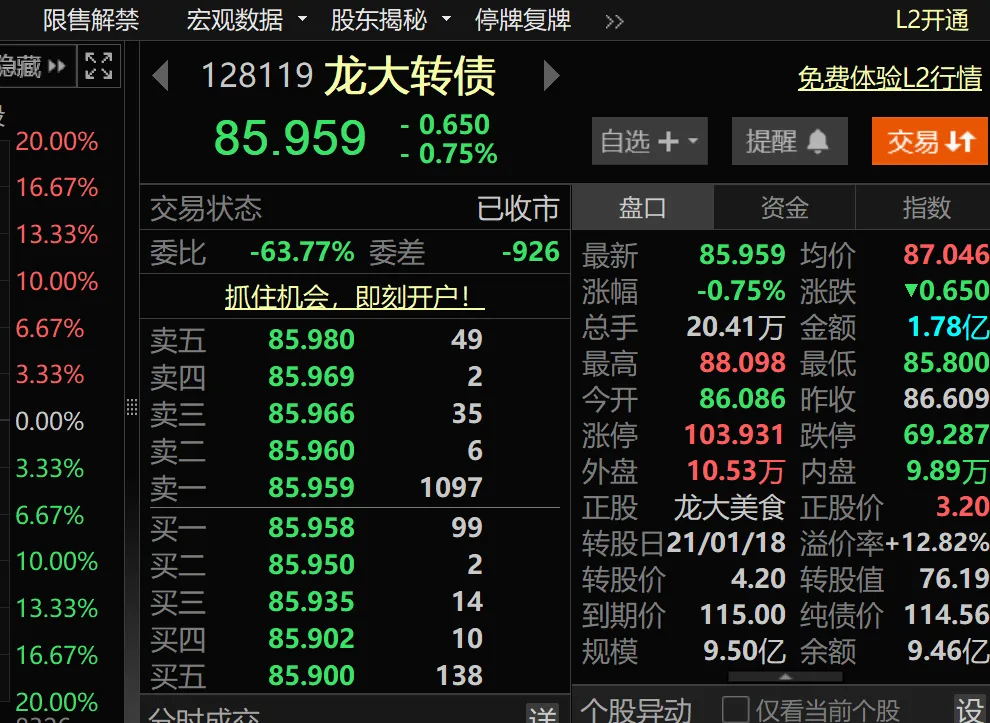Click the 到期价 value 115.00
Image resolution: width=990 pixels, height=723 pixels.
743,614
